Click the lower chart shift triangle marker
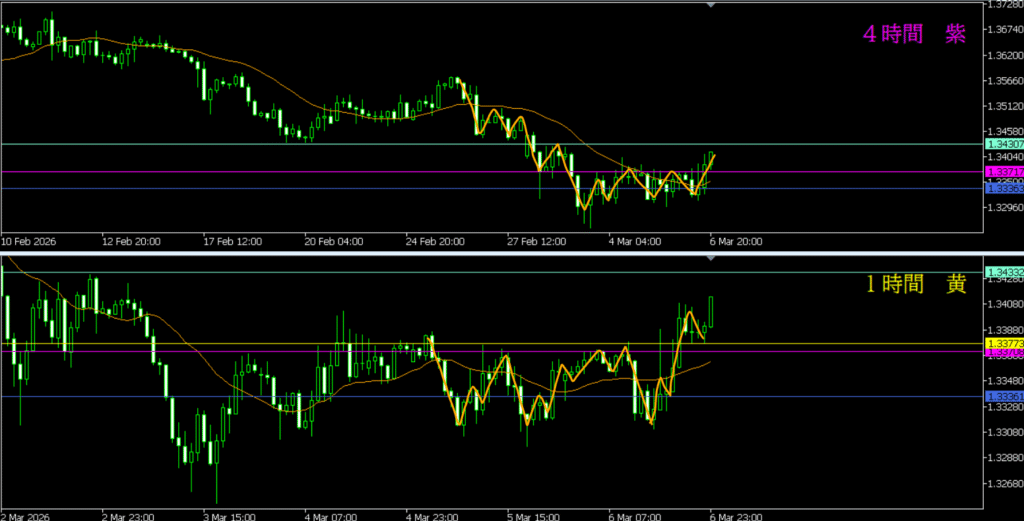Image resolution: width=1024 pixels, height=521 pixels. 711,258
